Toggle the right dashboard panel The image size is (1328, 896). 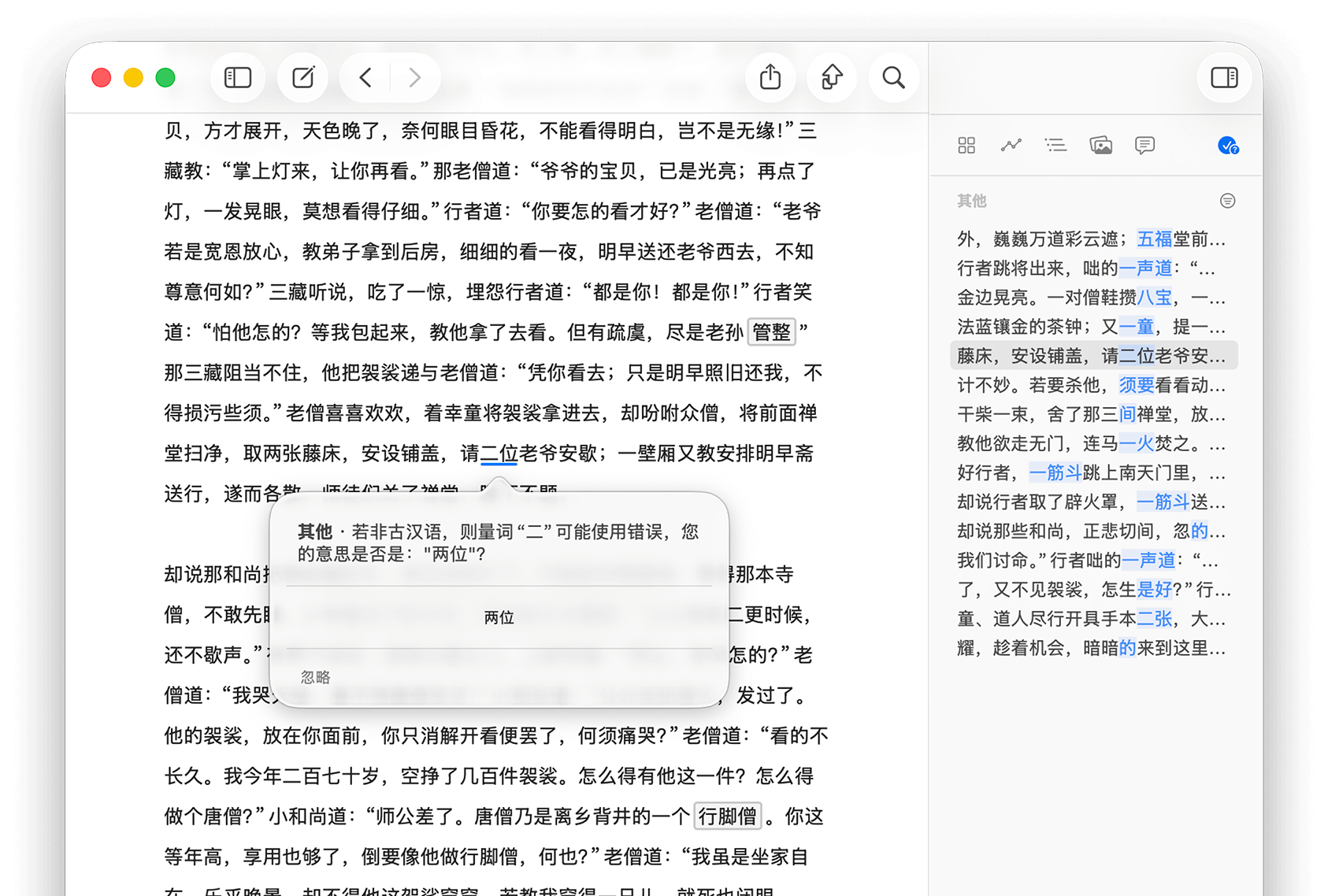[x=1224, y=77]
